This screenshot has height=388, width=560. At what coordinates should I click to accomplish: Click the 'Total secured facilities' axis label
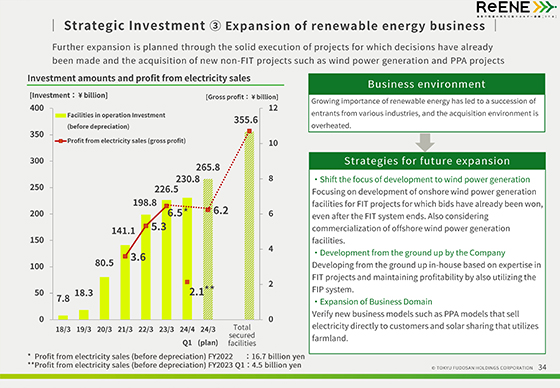[x=242, y=335]
